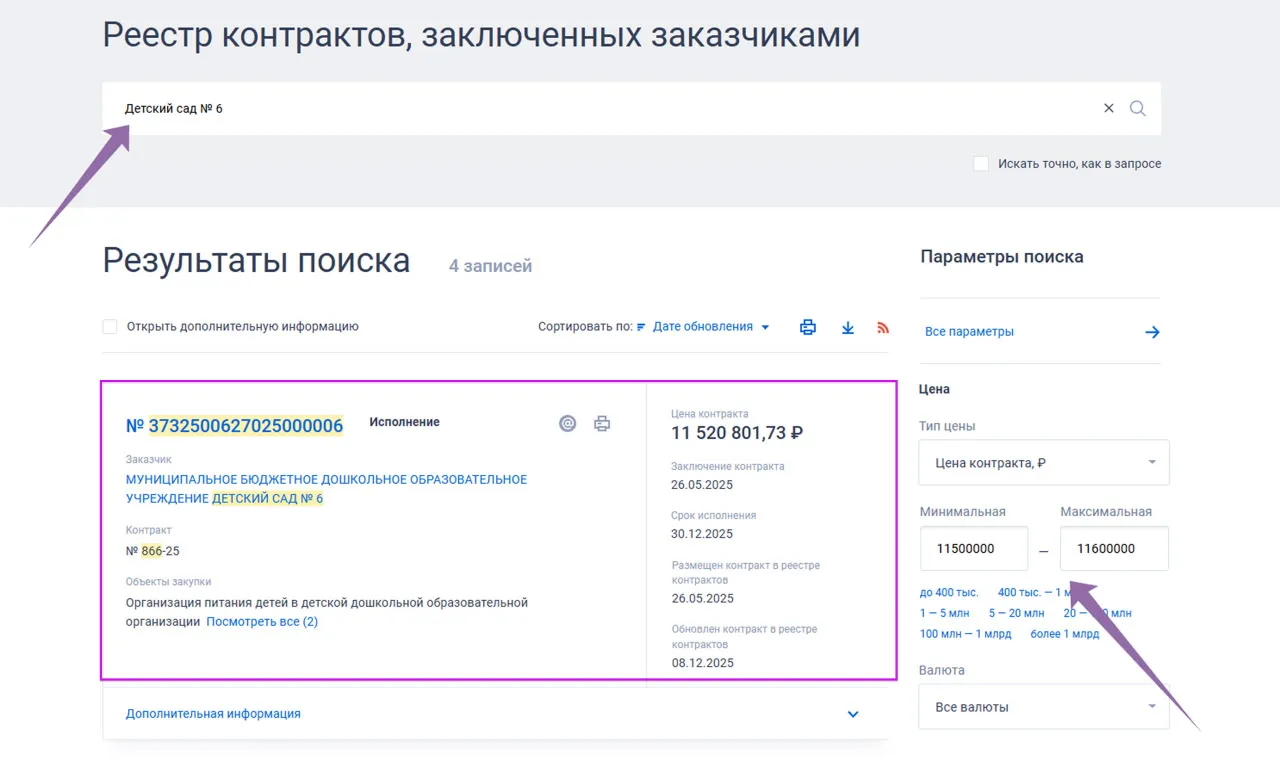The width and height of the screenshot is (1280, 760).
Task: Open contract number 3732500627025000006
Action: point(245,426)
